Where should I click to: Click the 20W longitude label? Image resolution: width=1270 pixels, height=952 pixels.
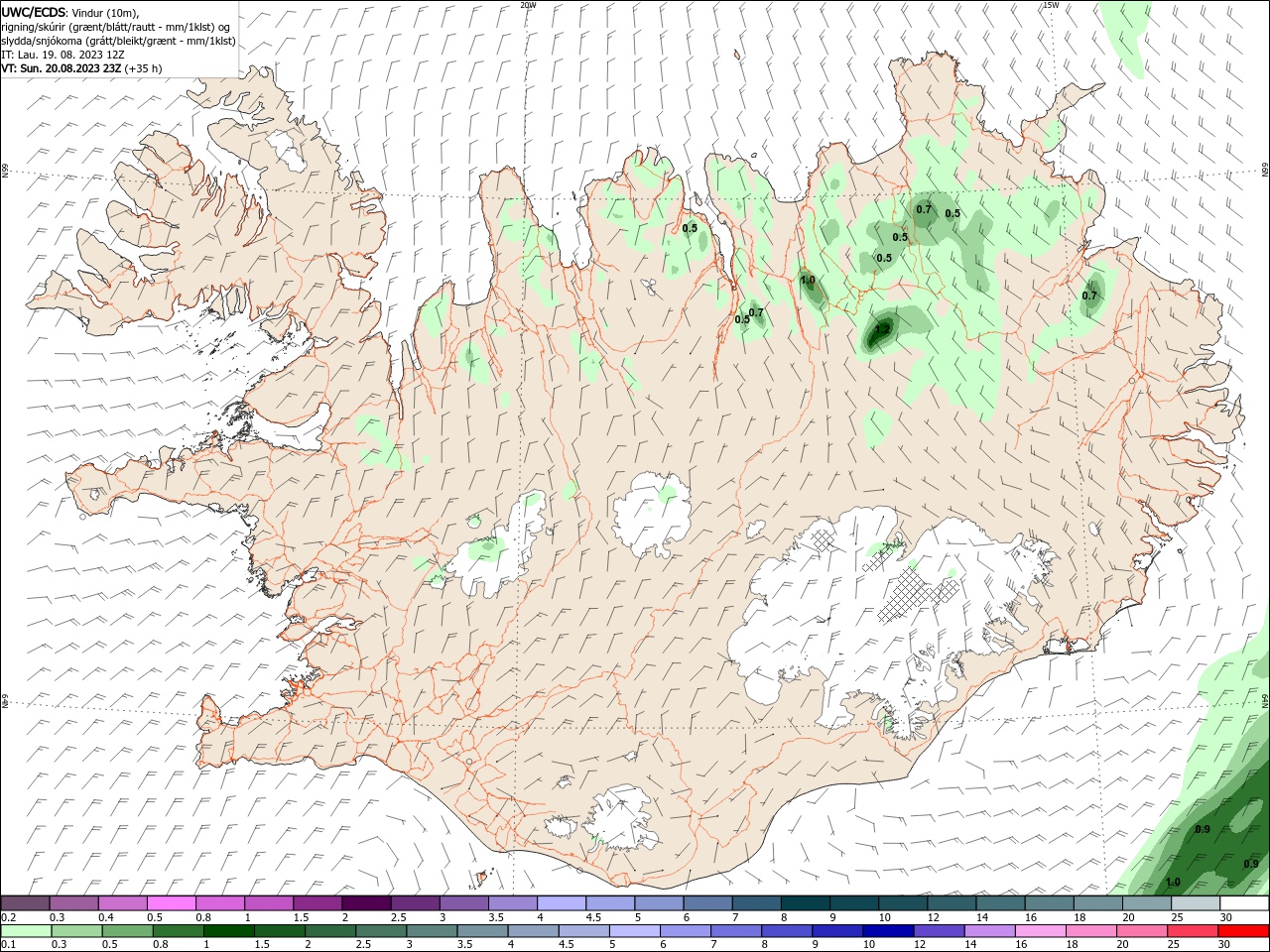click(x=528, y=5)
